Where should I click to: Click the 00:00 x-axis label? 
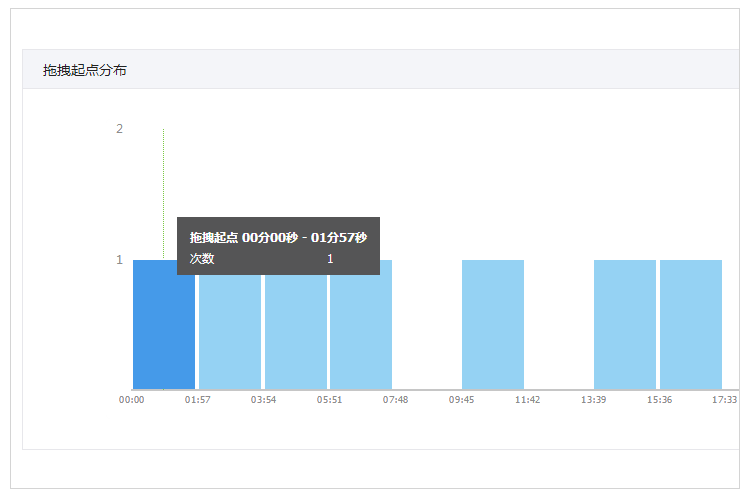coord(132,400)
